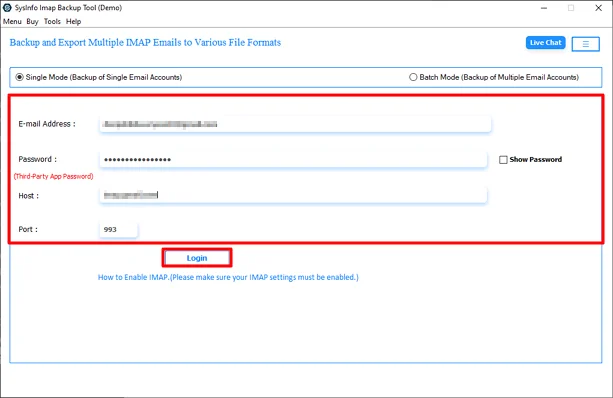The height and width of the screenshot is (398, 613).
Task: Click the Third-Party App Password note
Action: [54, 176]
